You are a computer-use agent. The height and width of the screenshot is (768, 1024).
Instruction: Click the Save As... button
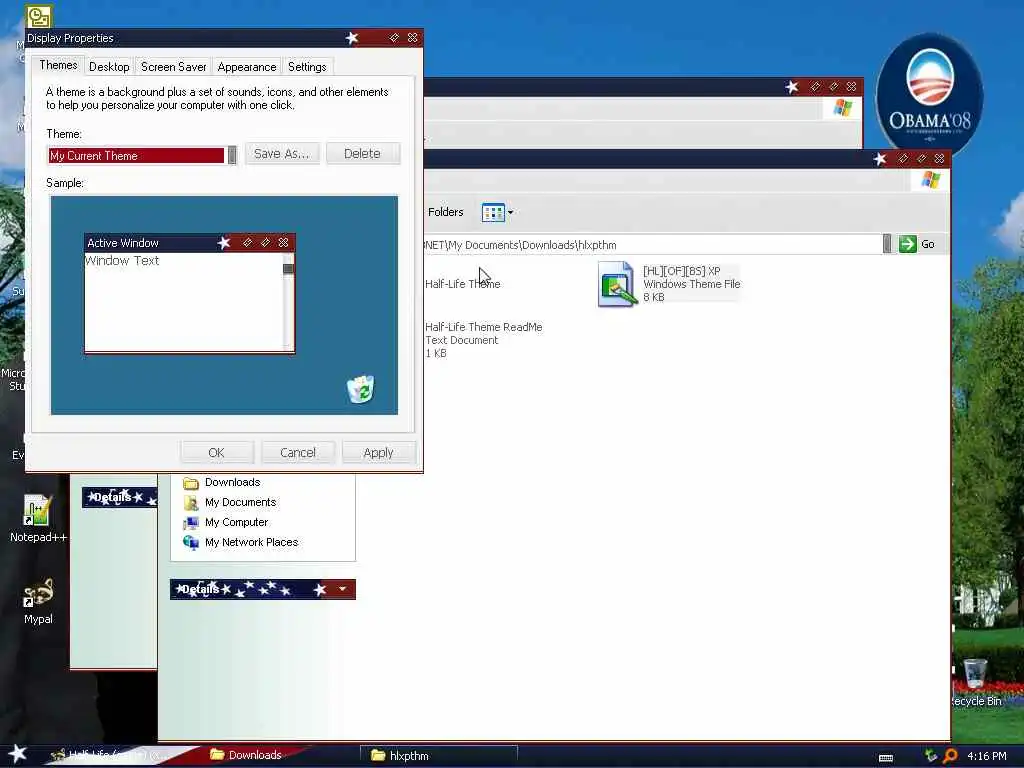click(281, 153)
